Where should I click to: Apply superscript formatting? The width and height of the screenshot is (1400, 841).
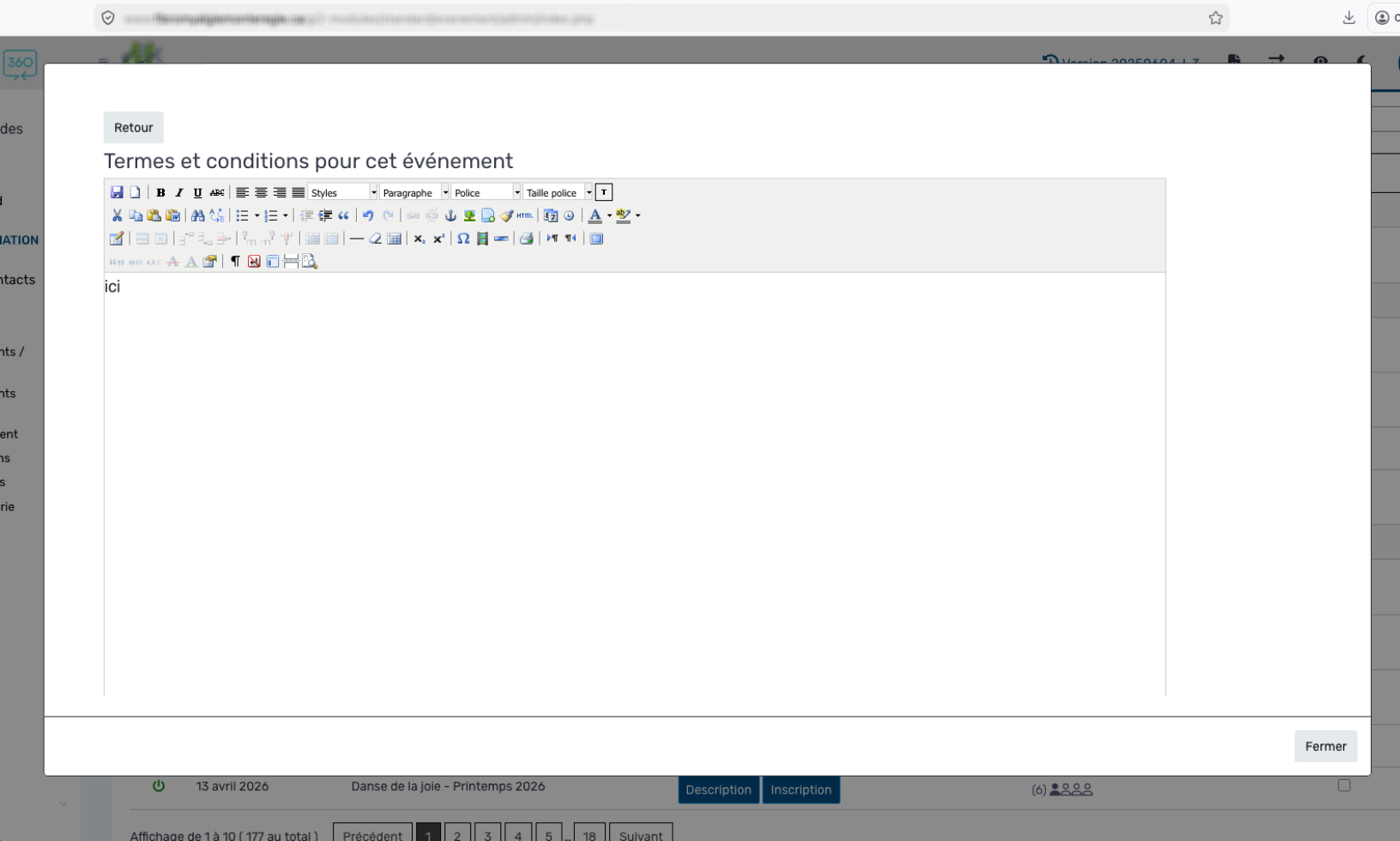438,239
